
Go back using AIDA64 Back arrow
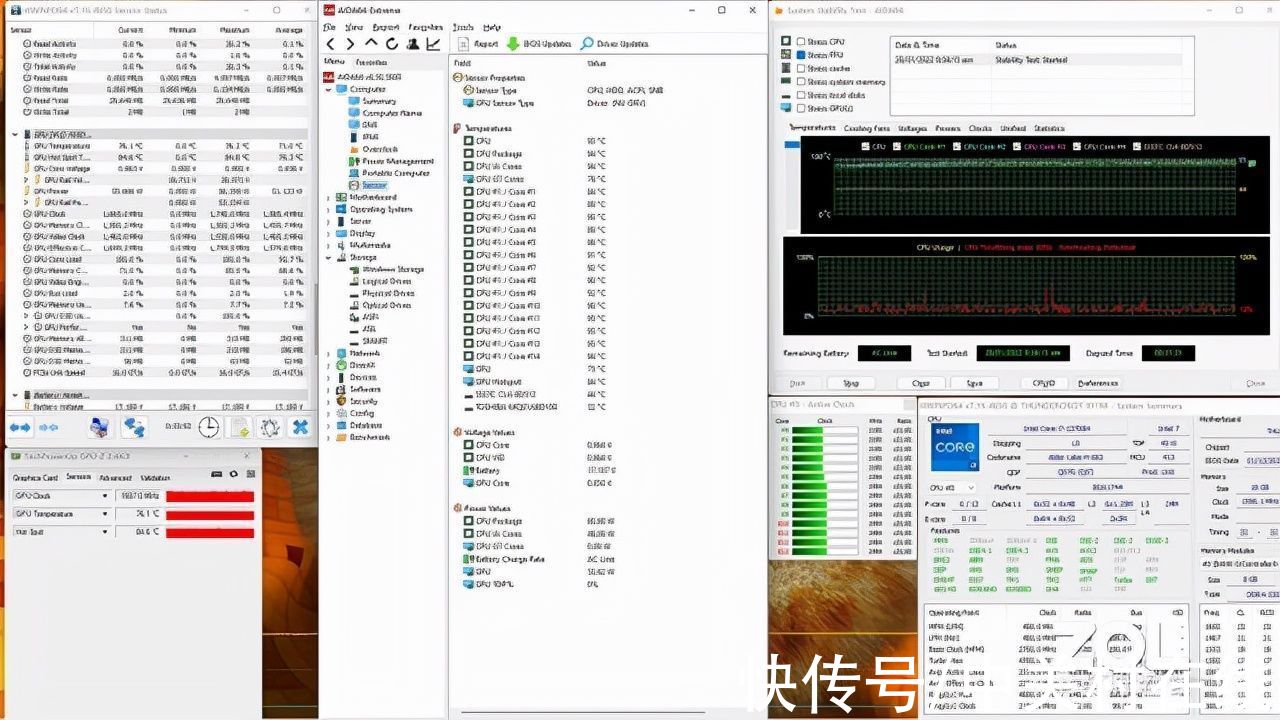coord(331,44)
